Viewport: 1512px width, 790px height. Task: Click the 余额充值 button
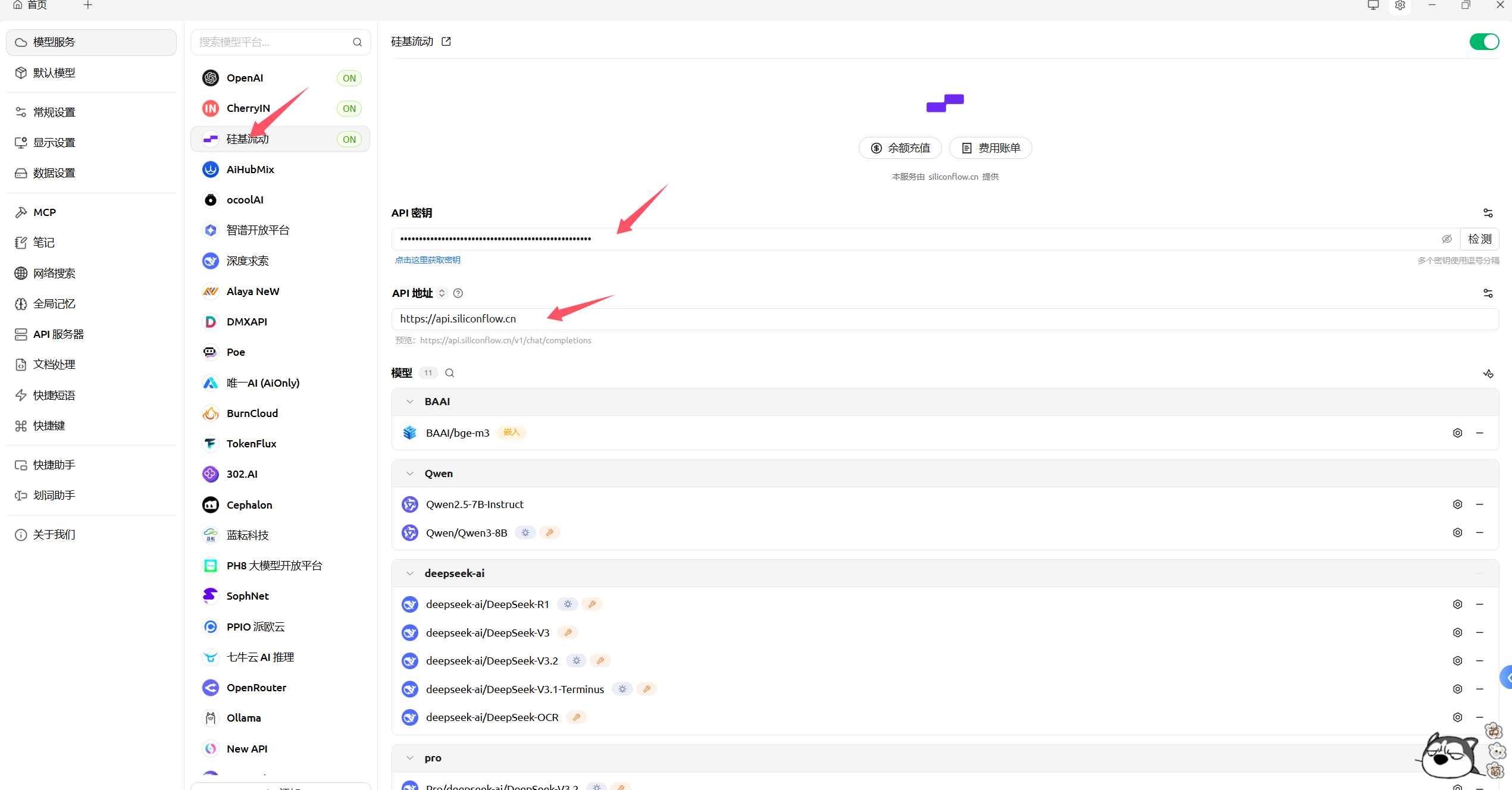pos(900,148)
